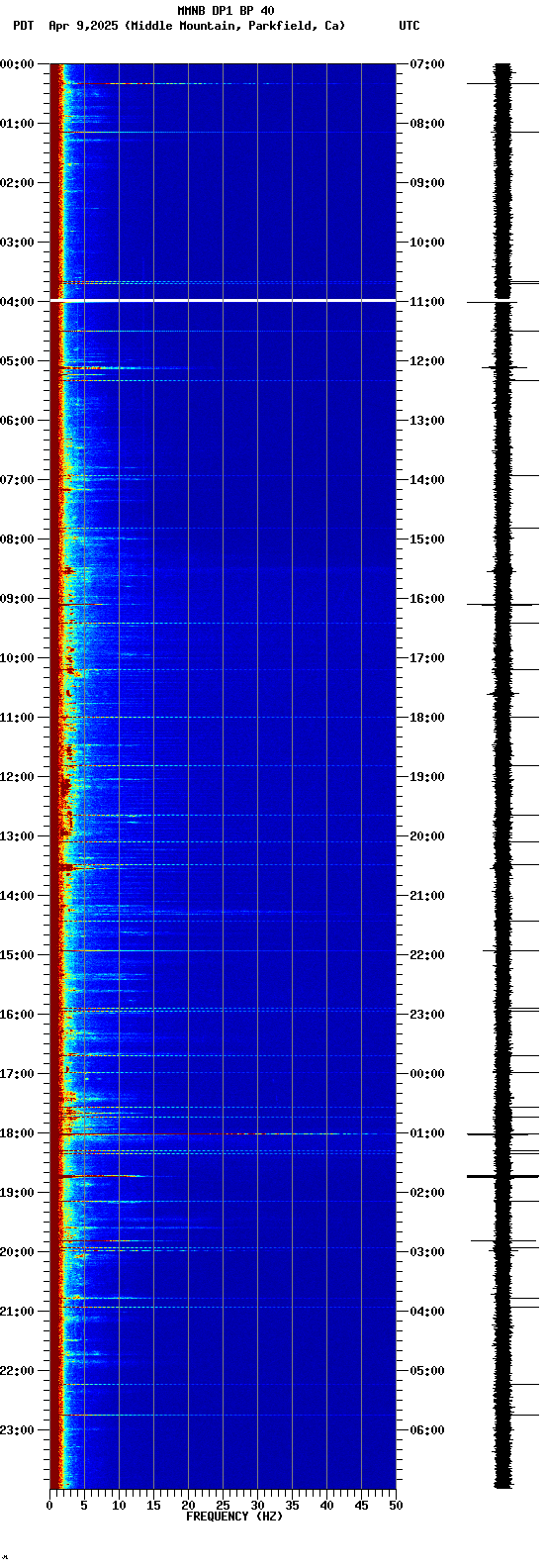This screenshot has height=1568, width=546.
Task: Select the PDT axis label '18:00'
Action: (17, 1133)
